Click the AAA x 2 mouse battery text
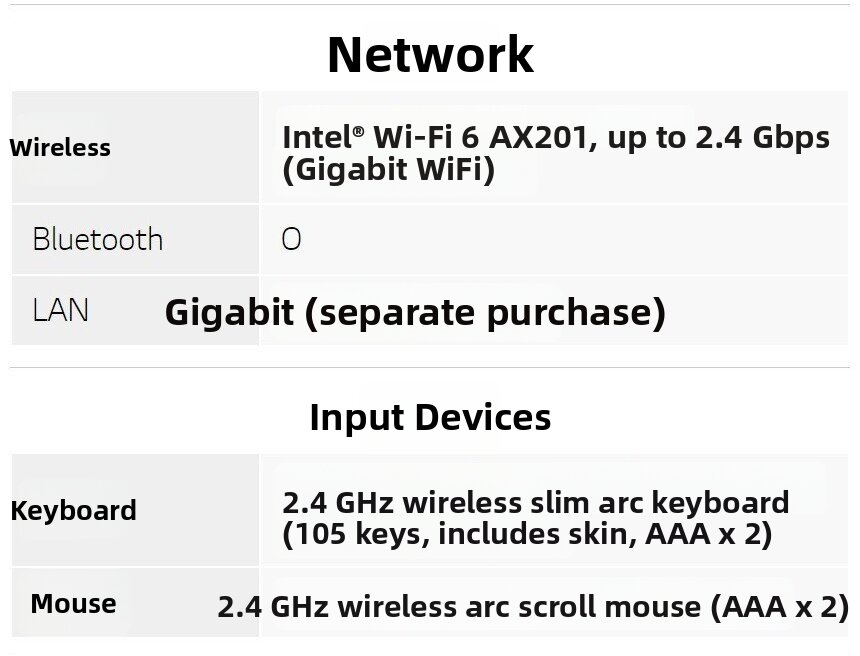860x656 pixels. click(779, 607)
